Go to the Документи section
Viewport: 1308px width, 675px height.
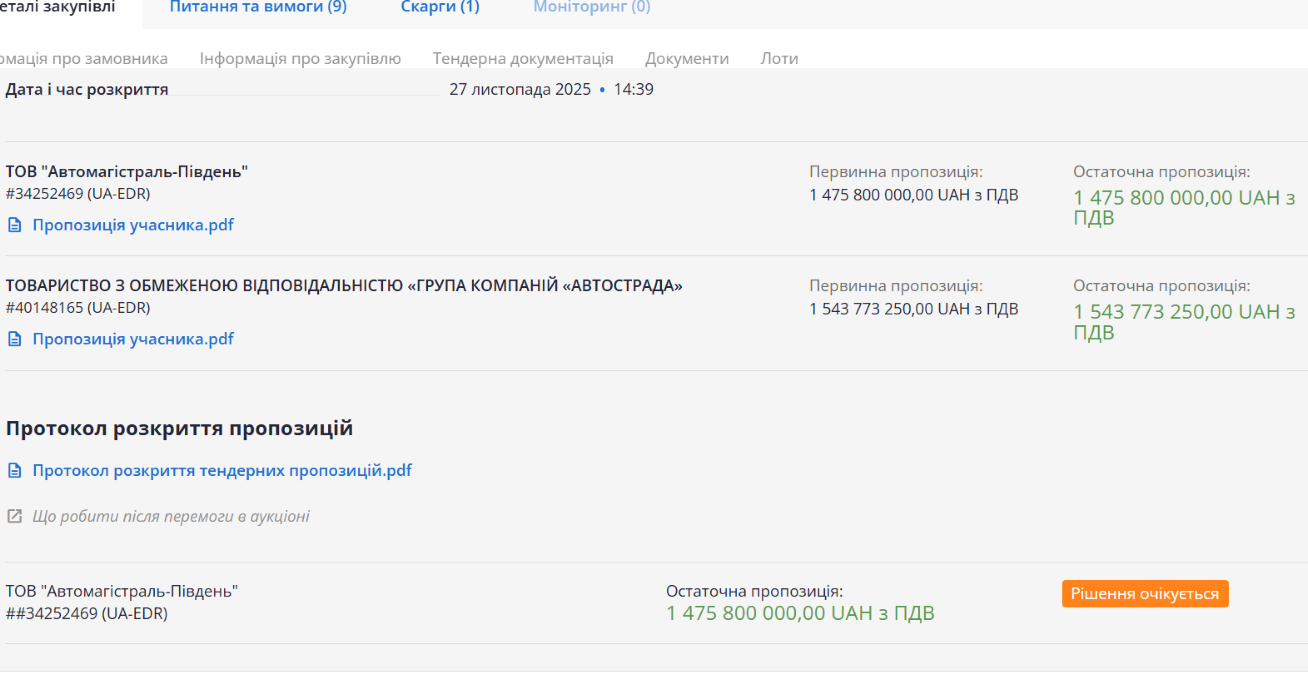click(x=687, y=59)
